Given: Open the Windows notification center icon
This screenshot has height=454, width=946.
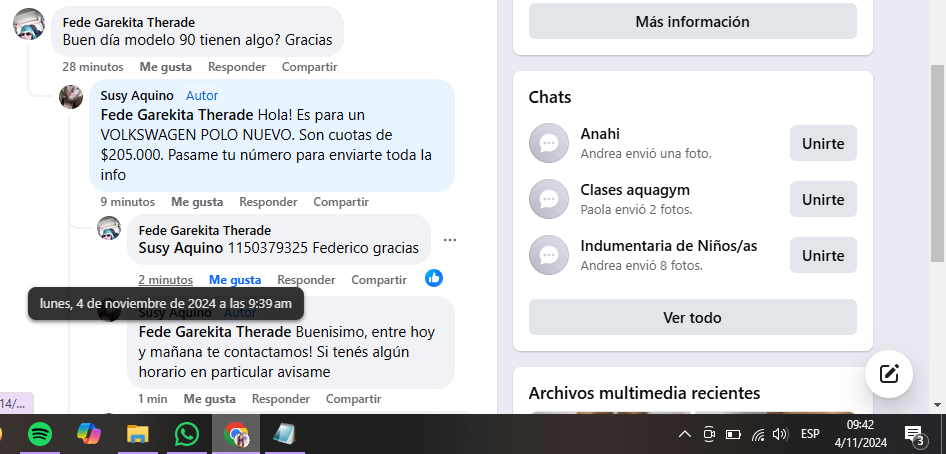Looking at the screenshot, I should click(914, 434).
